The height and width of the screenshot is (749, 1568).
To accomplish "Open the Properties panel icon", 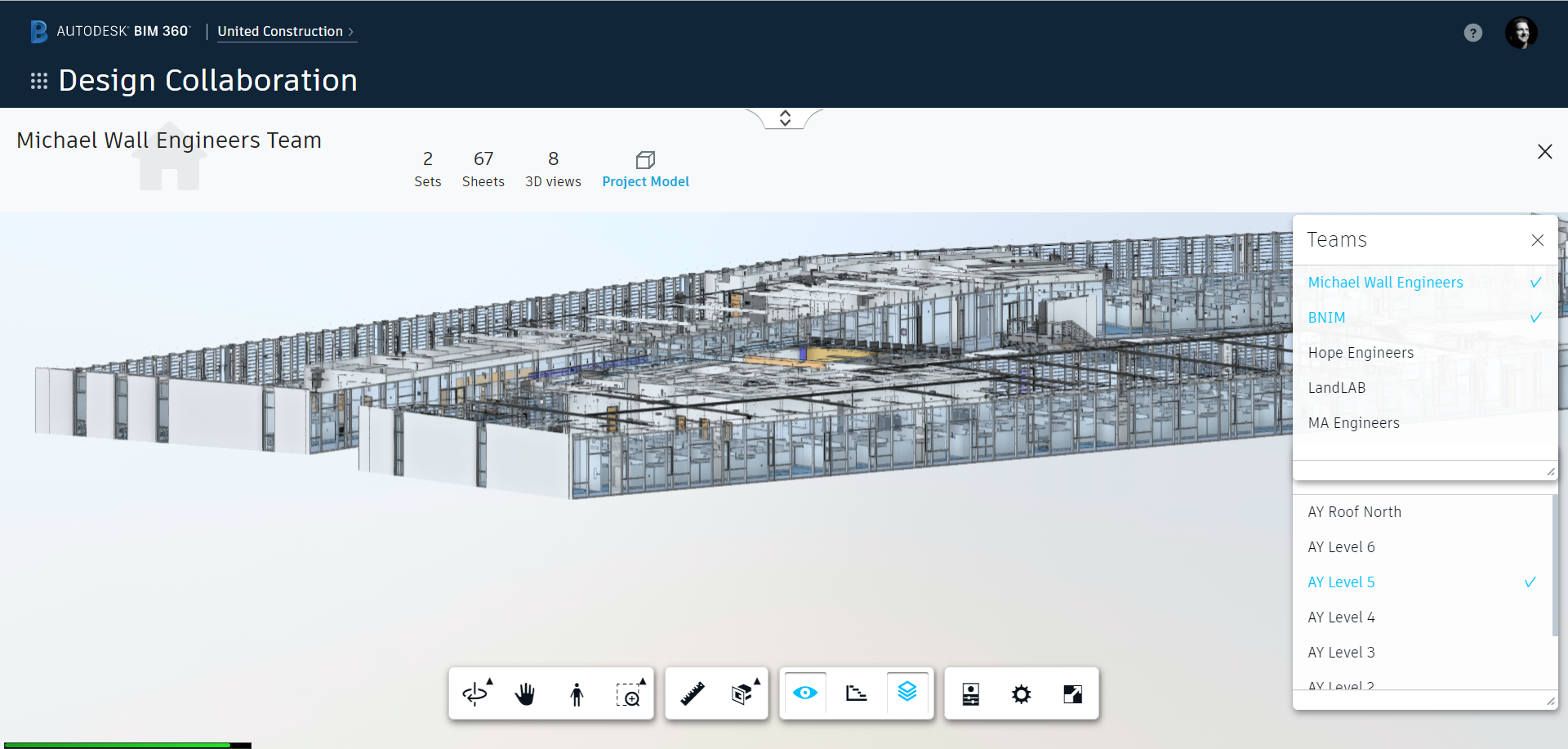I will [970, 694].
